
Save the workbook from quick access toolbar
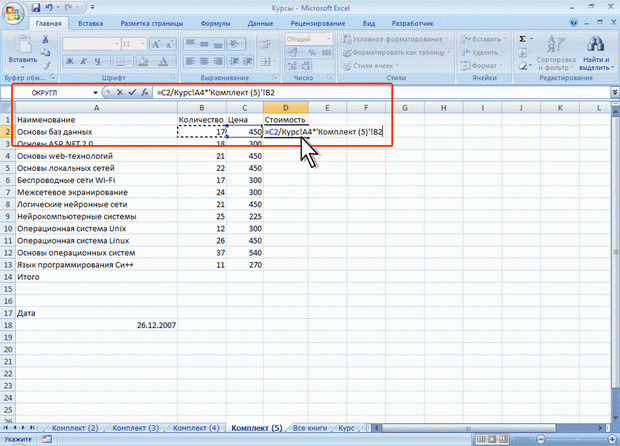36,8
